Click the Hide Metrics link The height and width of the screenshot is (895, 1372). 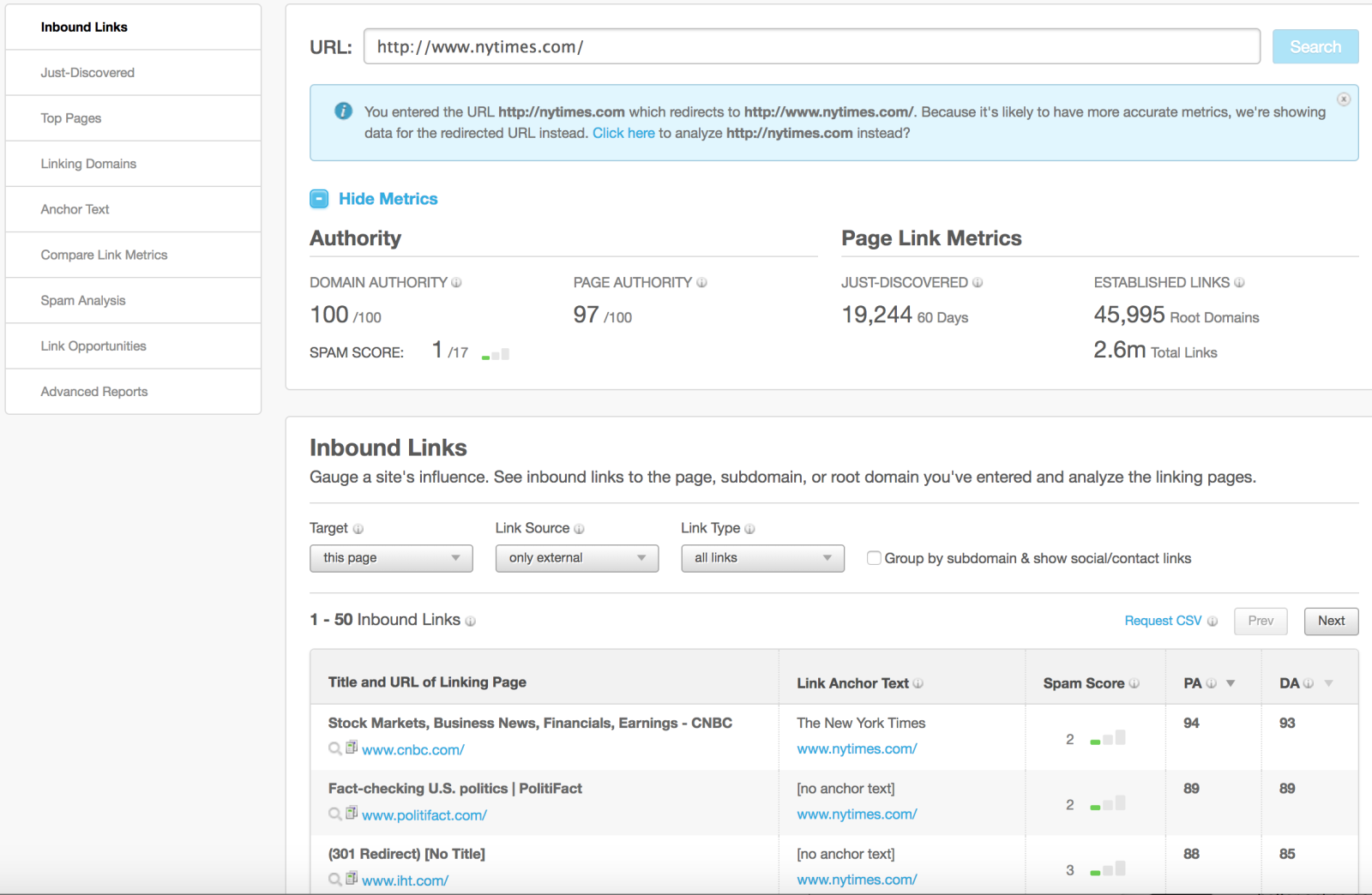click(x=388, y=199)
